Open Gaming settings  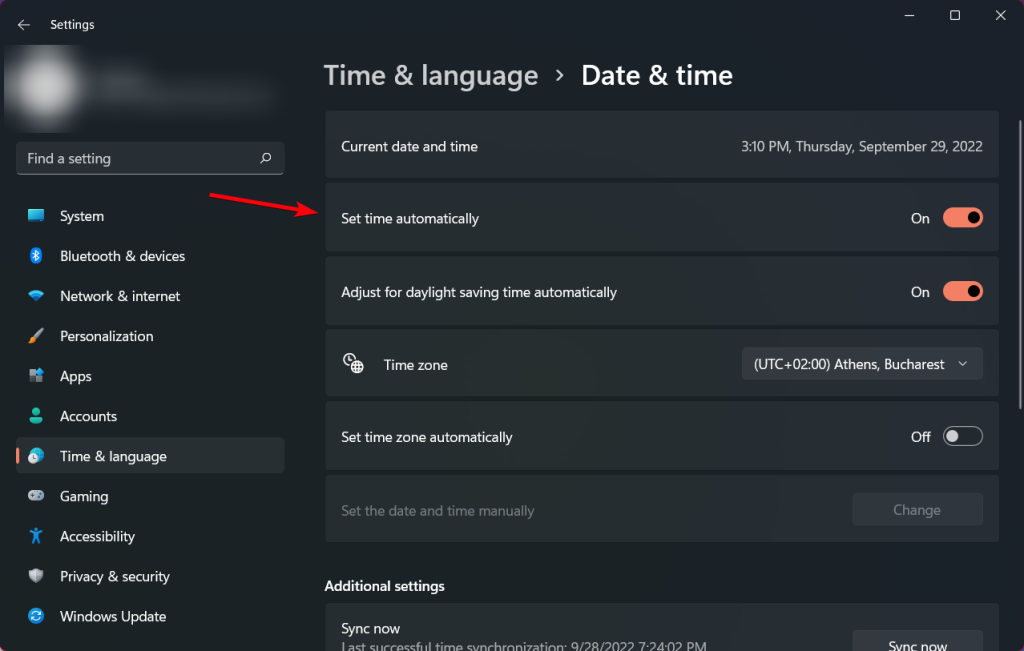click(x=37, y=496)
